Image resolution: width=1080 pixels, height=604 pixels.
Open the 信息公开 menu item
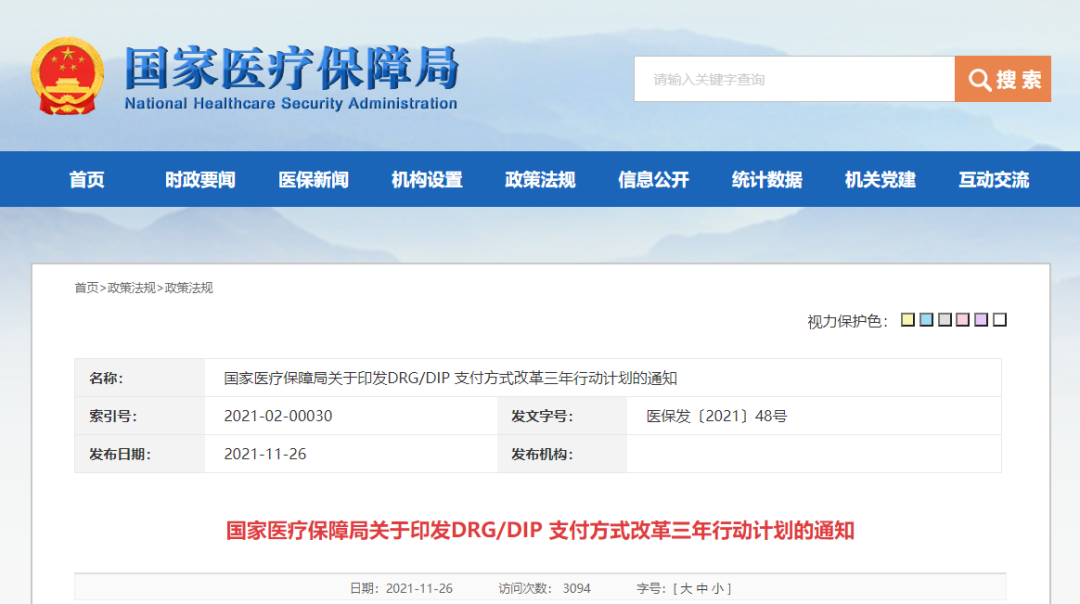(x=654, y=180)
